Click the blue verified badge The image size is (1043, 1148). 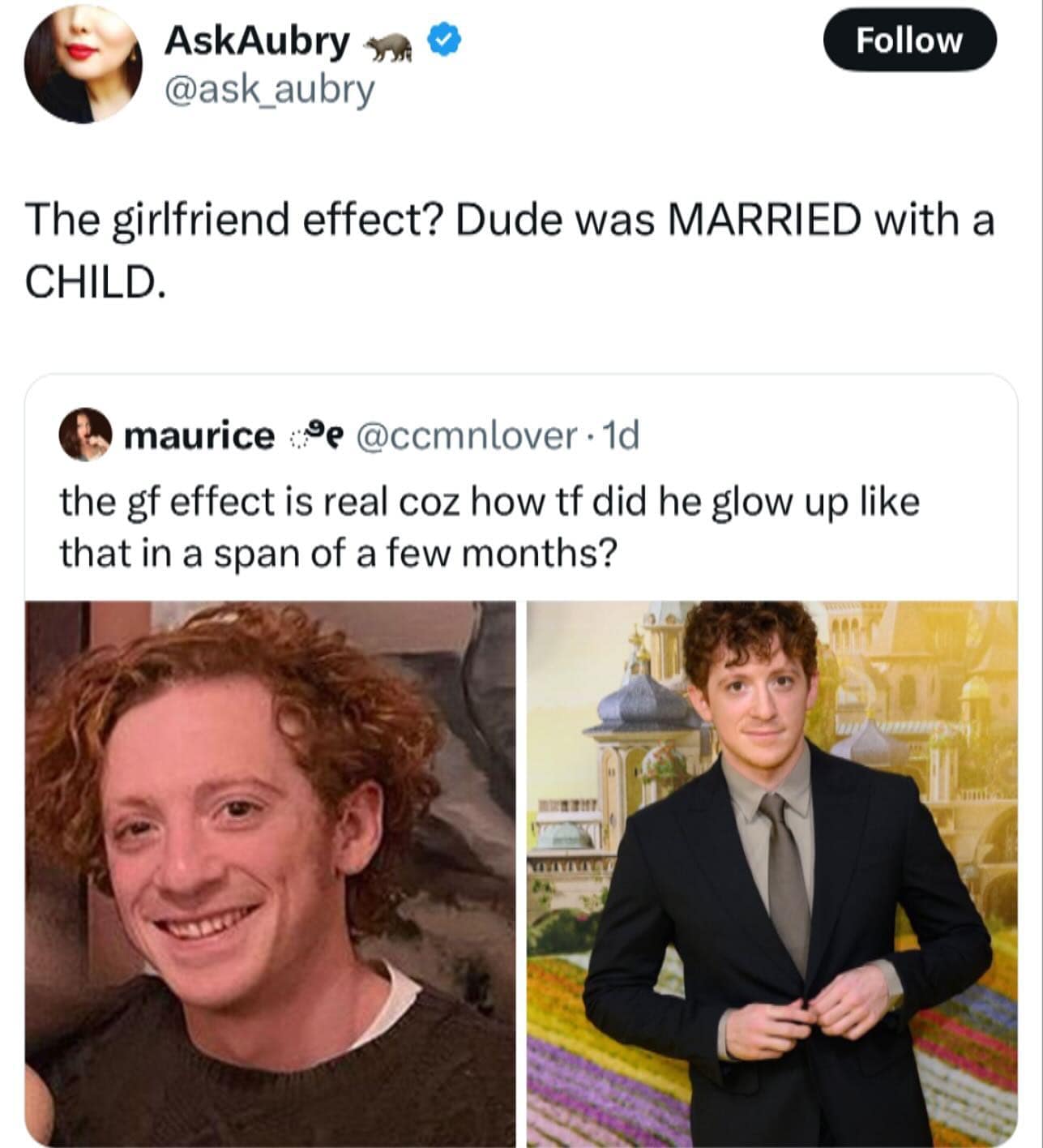point(443,39)
